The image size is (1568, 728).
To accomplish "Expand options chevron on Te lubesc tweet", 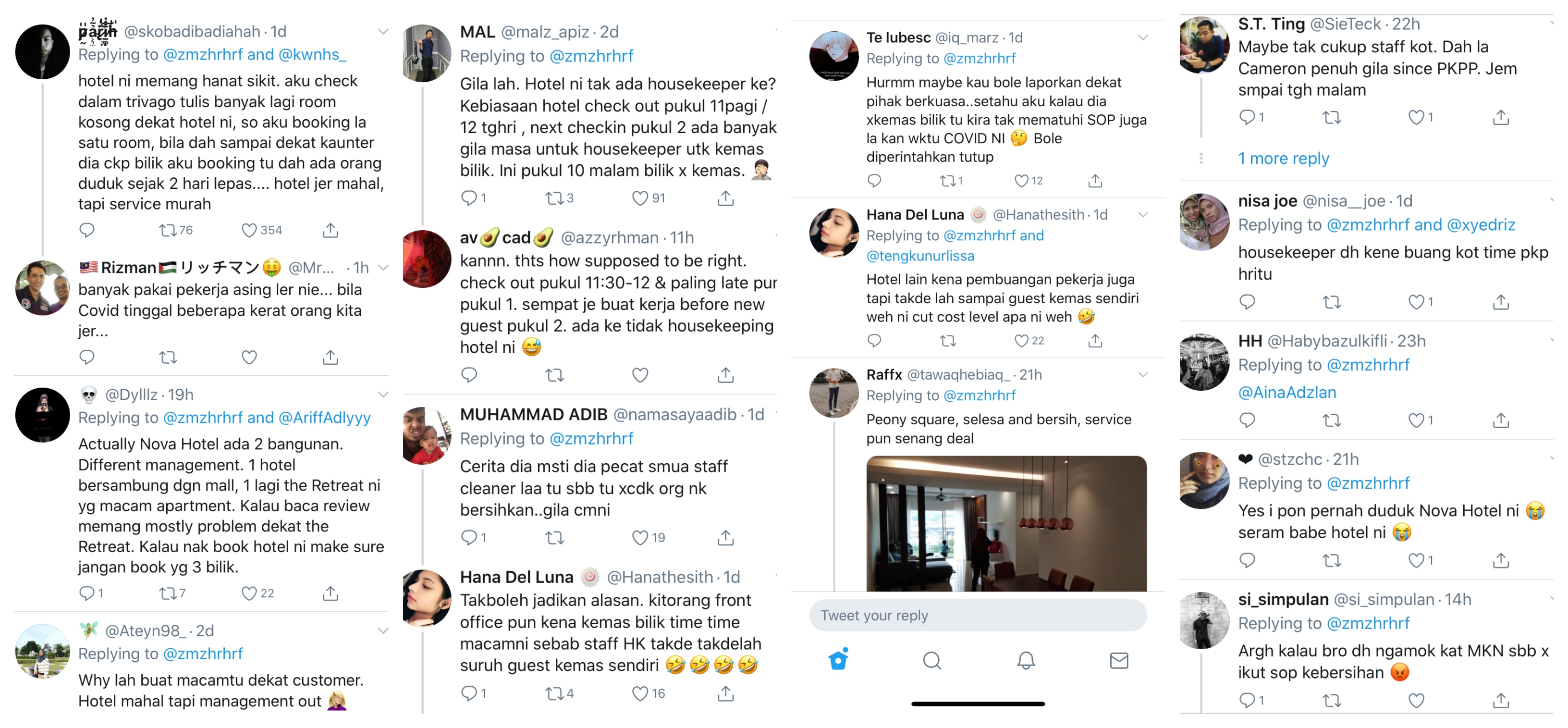I will tap(1143, 38).
